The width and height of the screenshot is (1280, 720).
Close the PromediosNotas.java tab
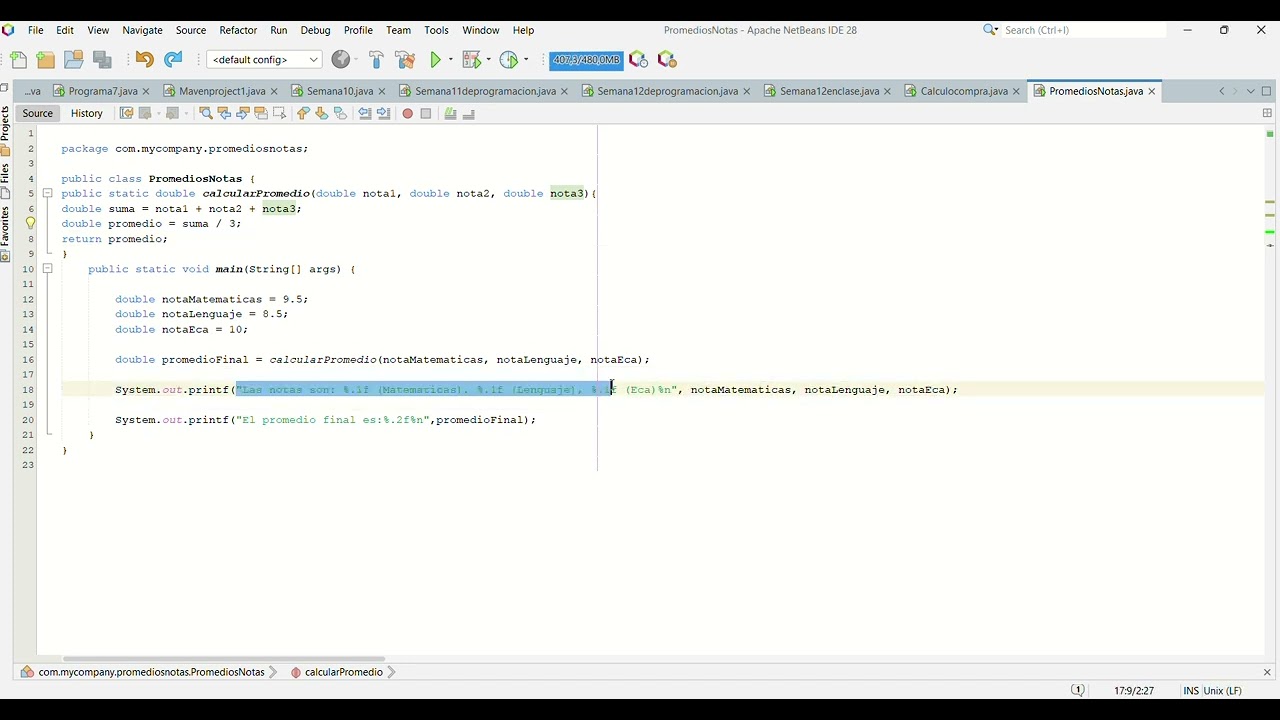coord(1152,91)
